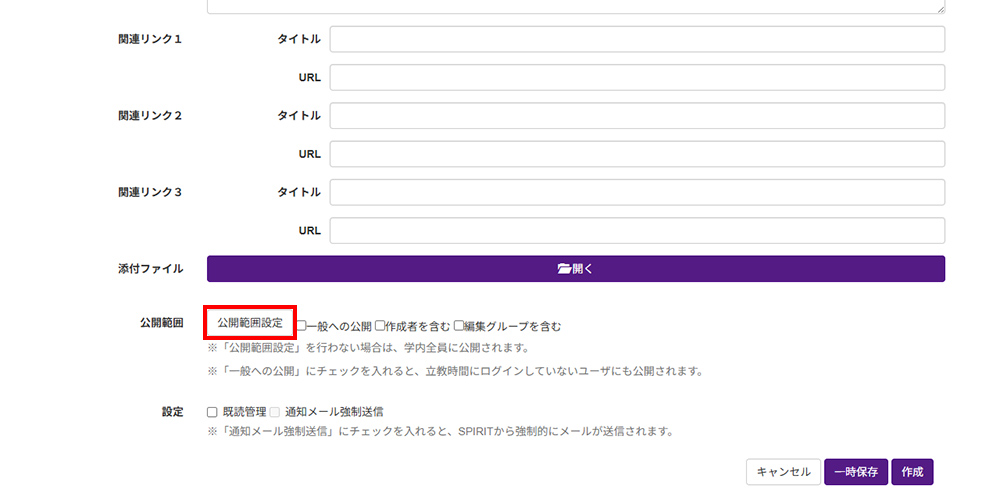Select the 関連リンク2 タイトル input
This screenshot has height=500, width=1000.
tap(637, 116)
